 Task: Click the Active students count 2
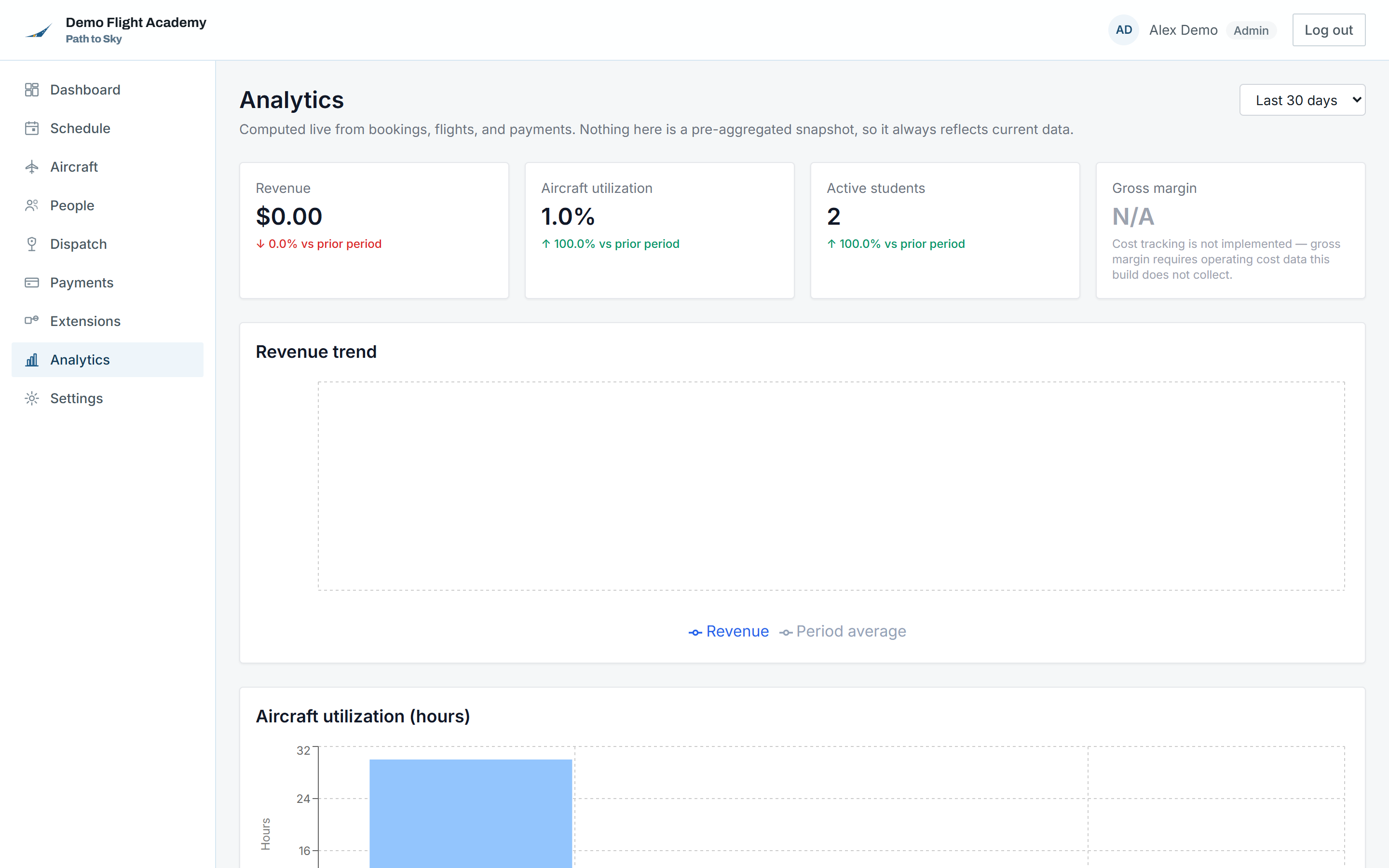[833, 217]
